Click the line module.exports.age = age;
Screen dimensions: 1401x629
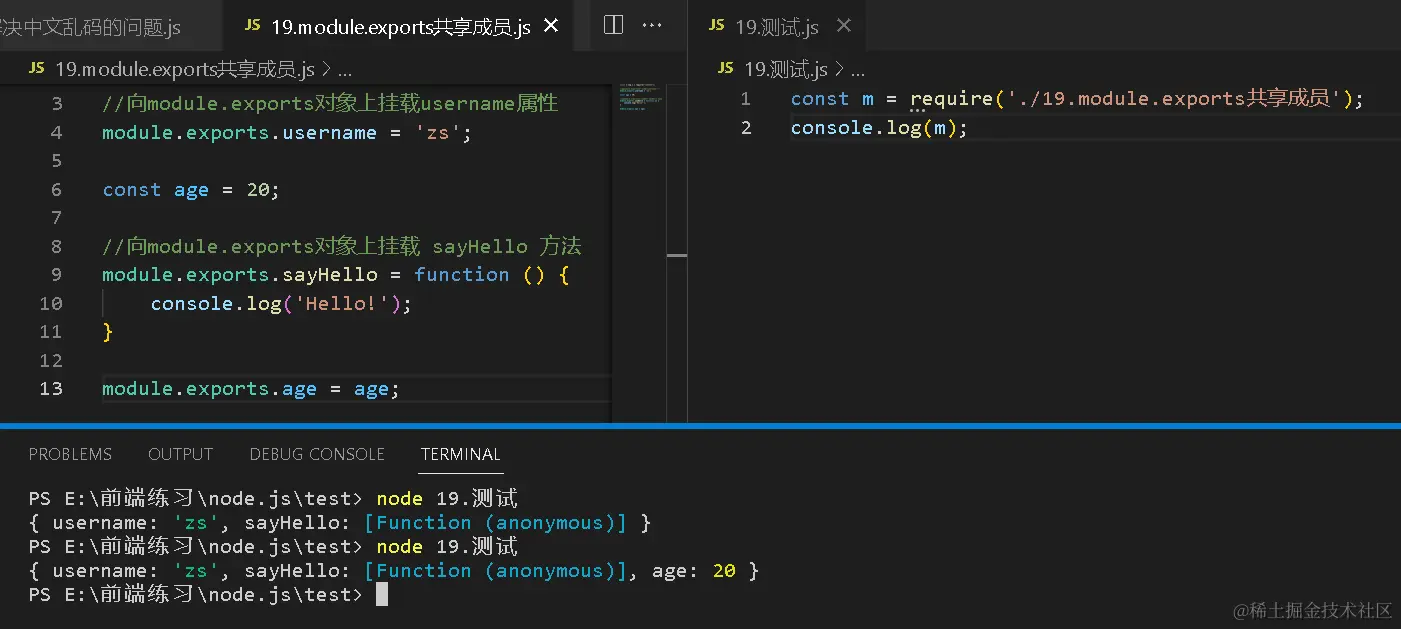[251, 389]
